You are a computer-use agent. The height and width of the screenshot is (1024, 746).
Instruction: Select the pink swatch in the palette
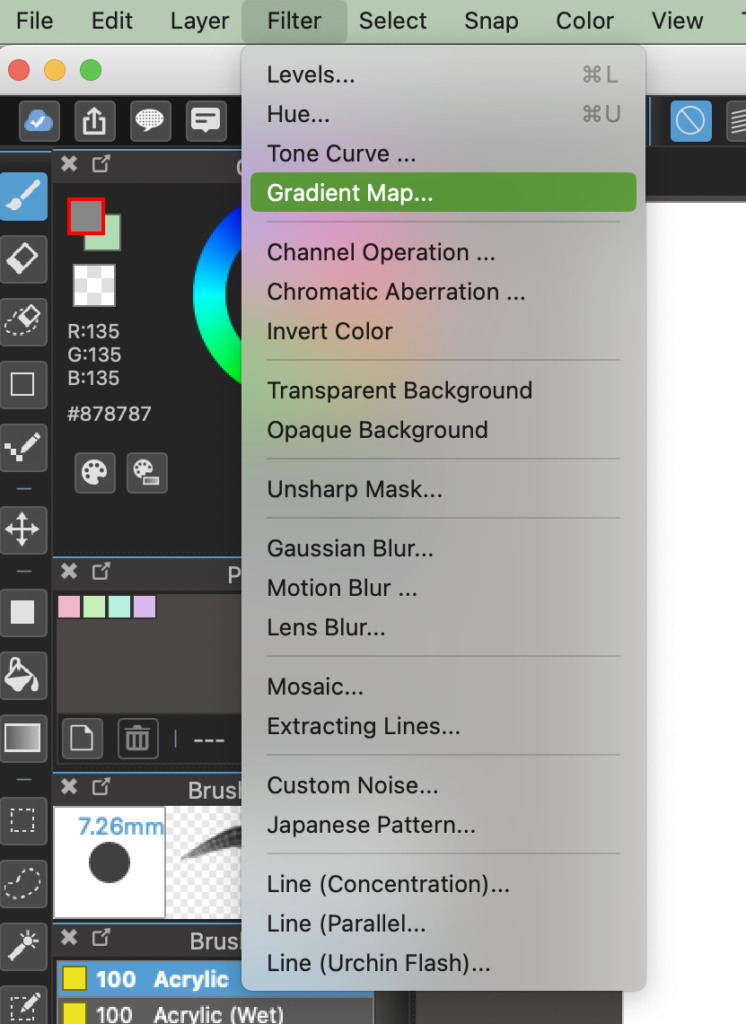[69, 607]
